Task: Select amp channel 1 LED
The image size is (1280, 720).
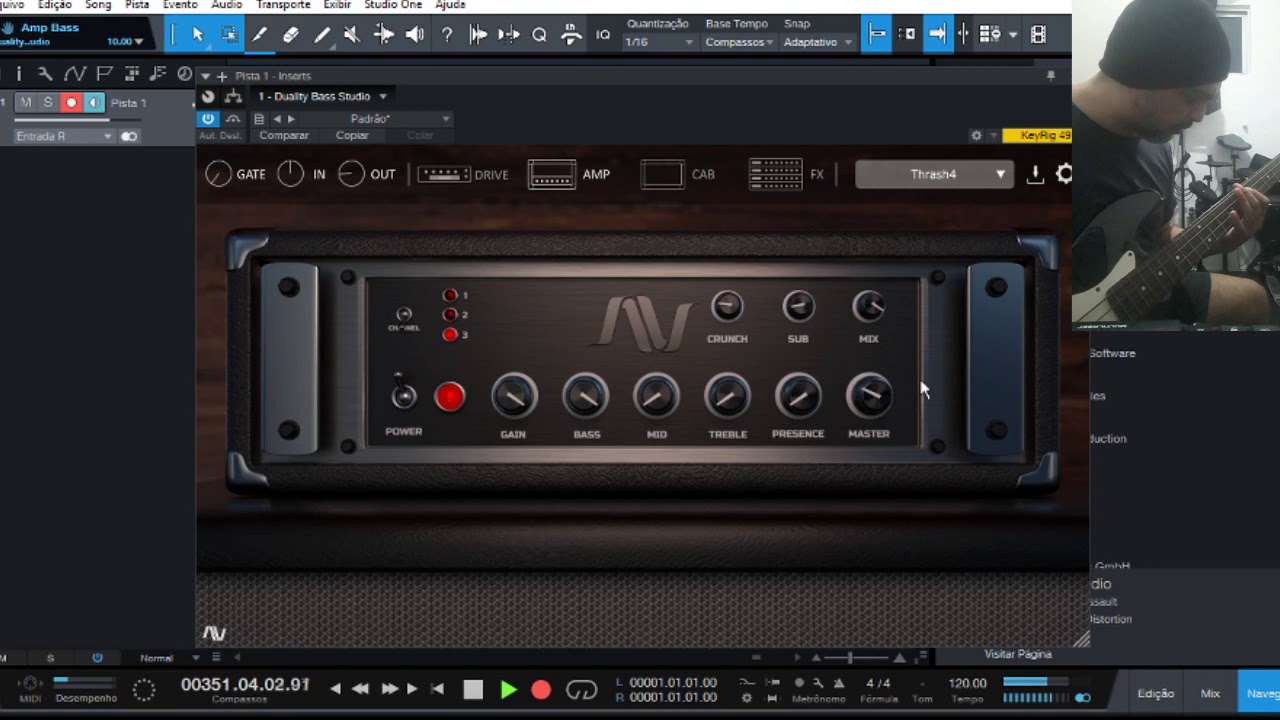Action: [x=450, y=295]
